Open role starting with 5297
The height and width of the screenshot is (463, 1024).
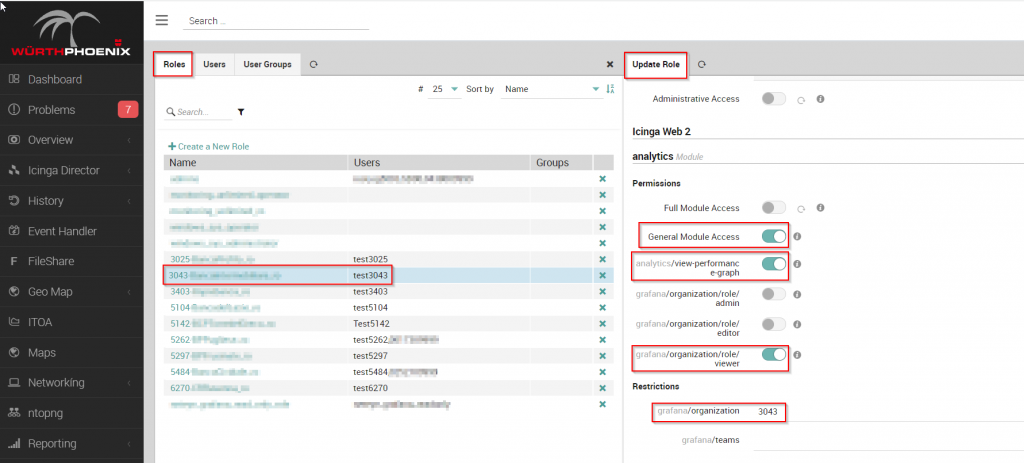(210, 356)
